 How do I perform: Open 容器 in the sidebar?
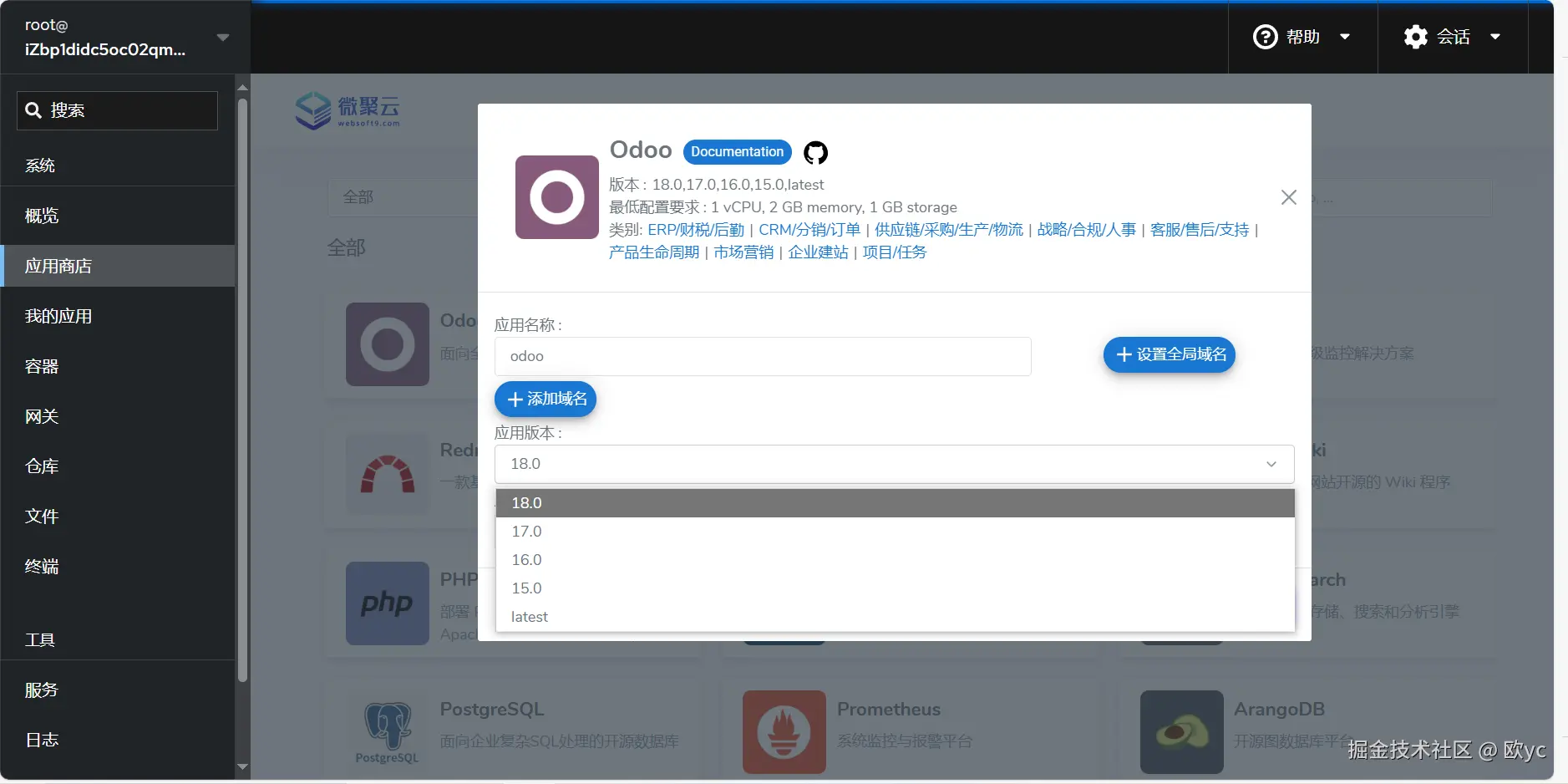pyautogui.click(x=118, y=366)
